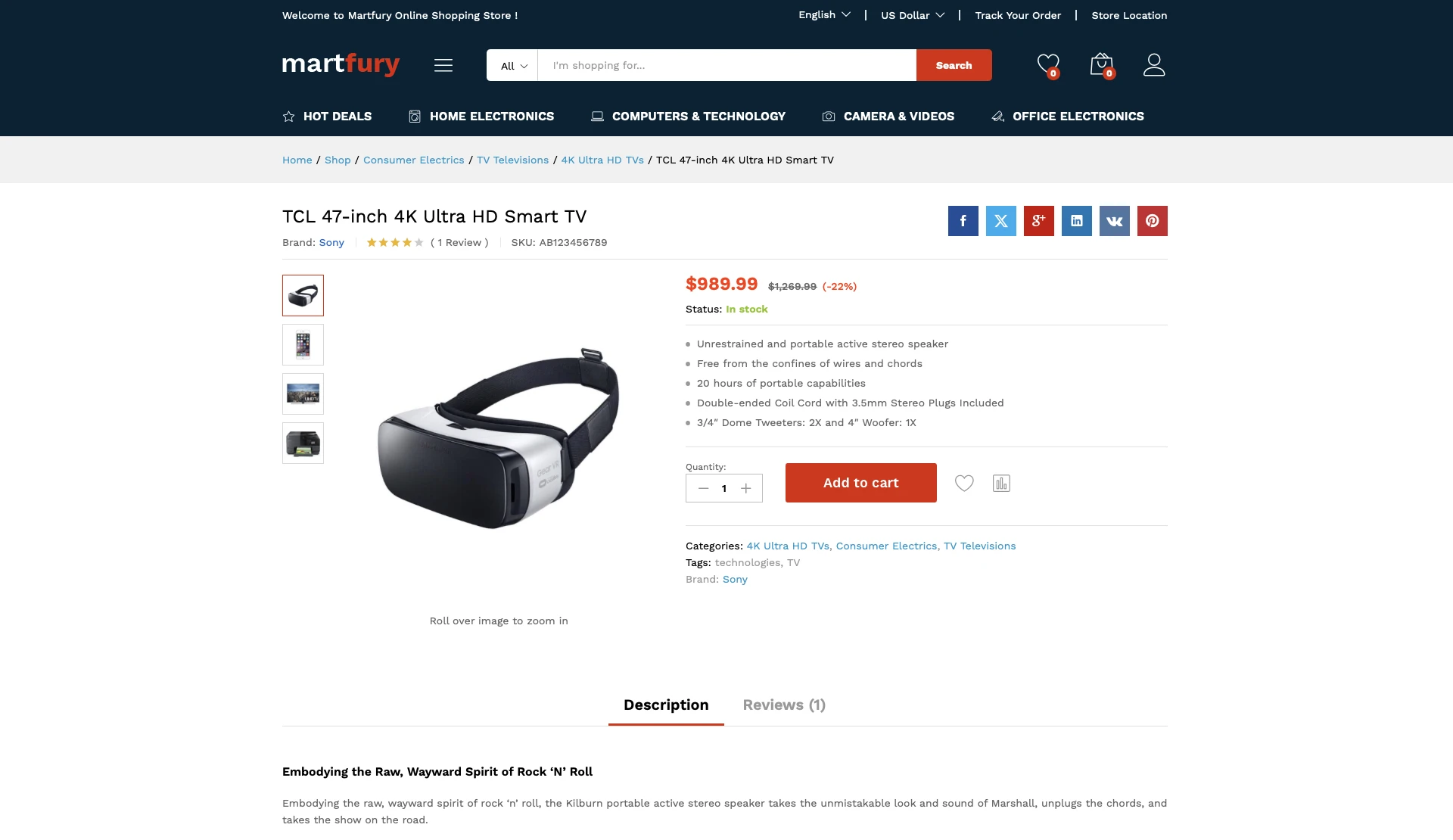Decrease quantity with minus button
This screenshot has height=840, width=1453.
703,488
